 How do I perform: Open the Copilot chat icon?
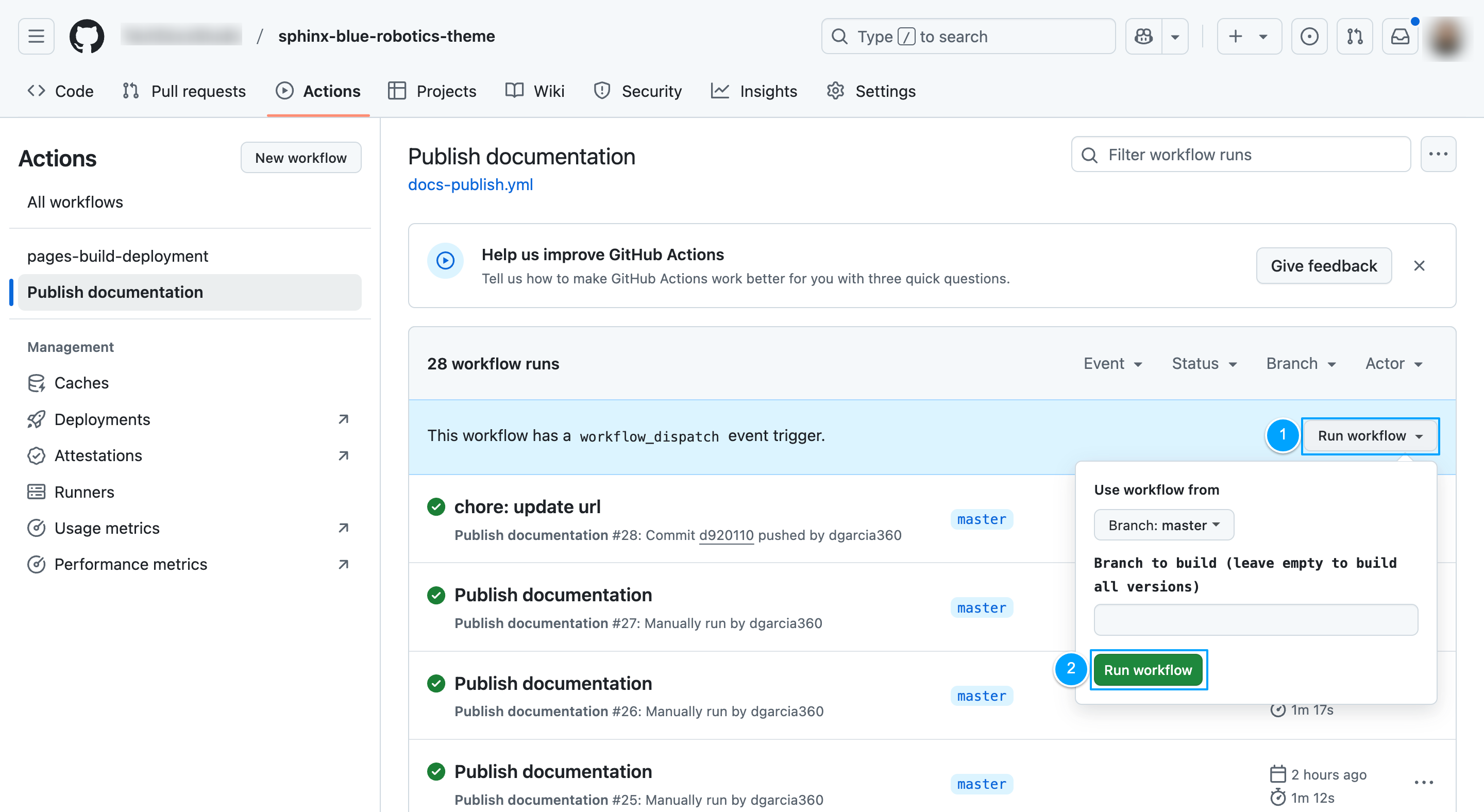pyautogui.click(x=1143, y=36)
